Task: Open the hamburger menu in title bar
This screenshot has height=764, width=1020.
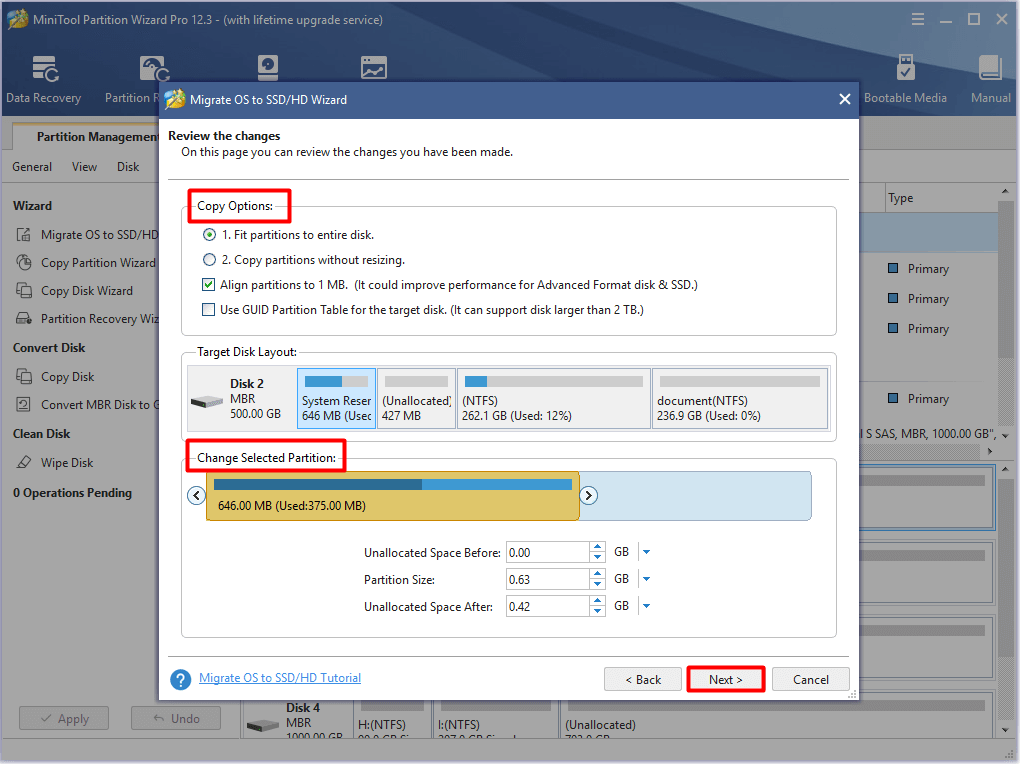Action: point(918,20)
